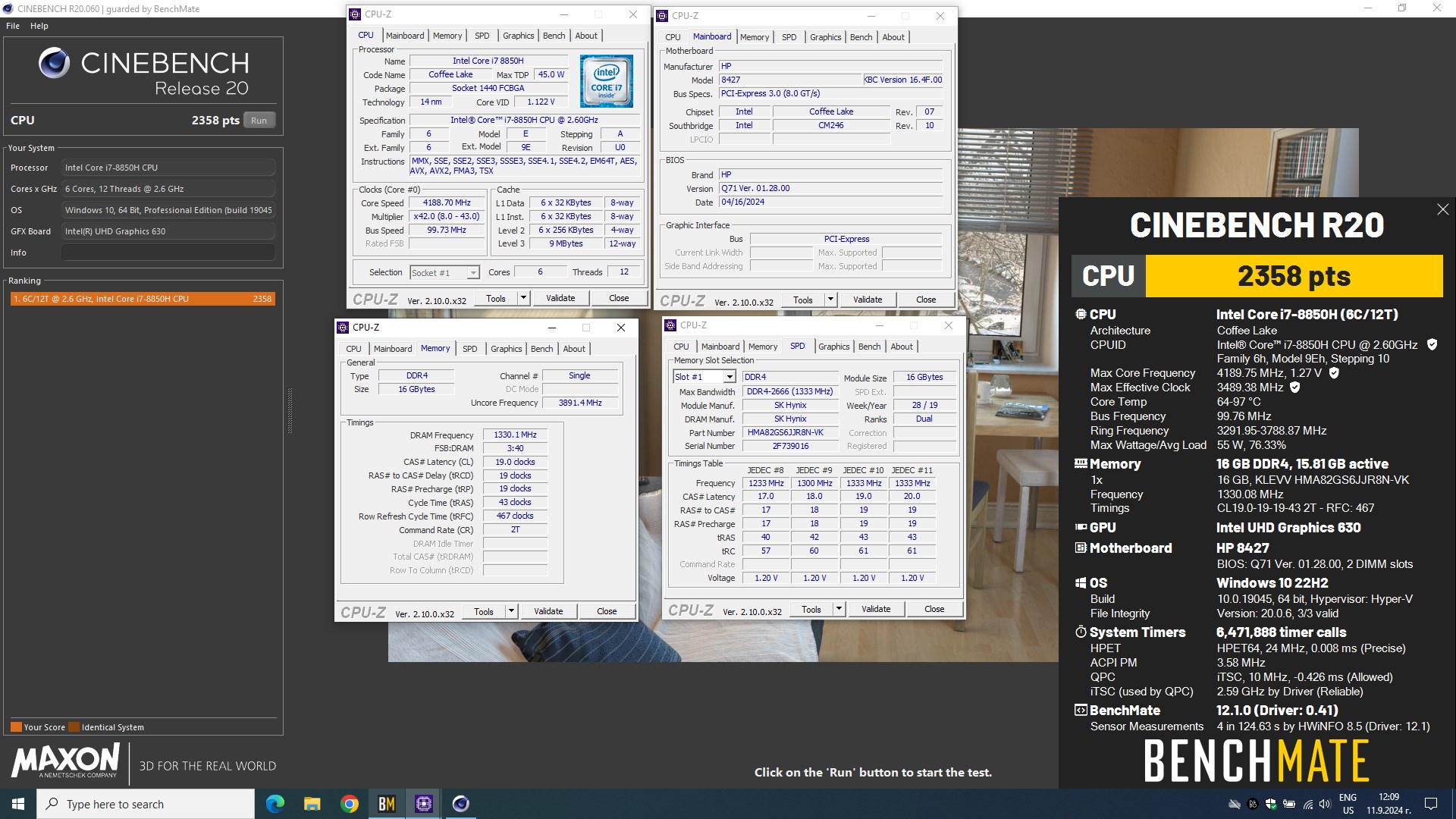Open Windows Security tray icon
The width and height of the screenshot is (1456, 819).
[1271, 804]
